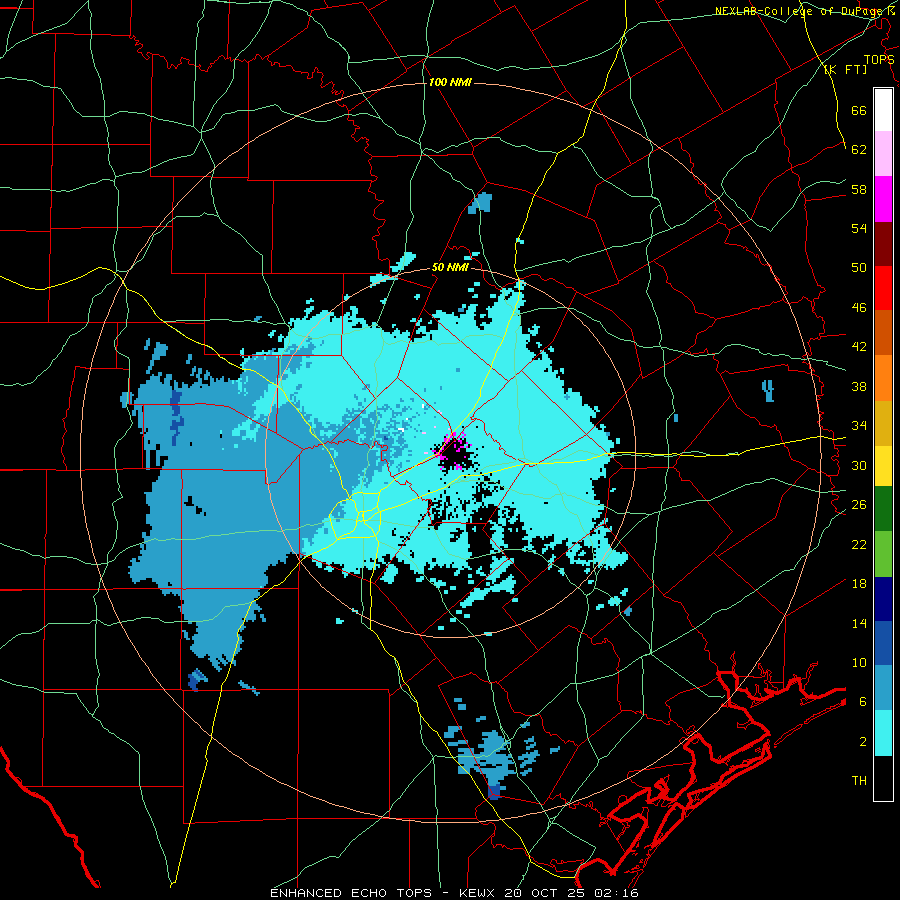Click the medium blue 10-14 kft legend swatch
The height and width of the screenshot is (900, 900).
tap(883, 643)
